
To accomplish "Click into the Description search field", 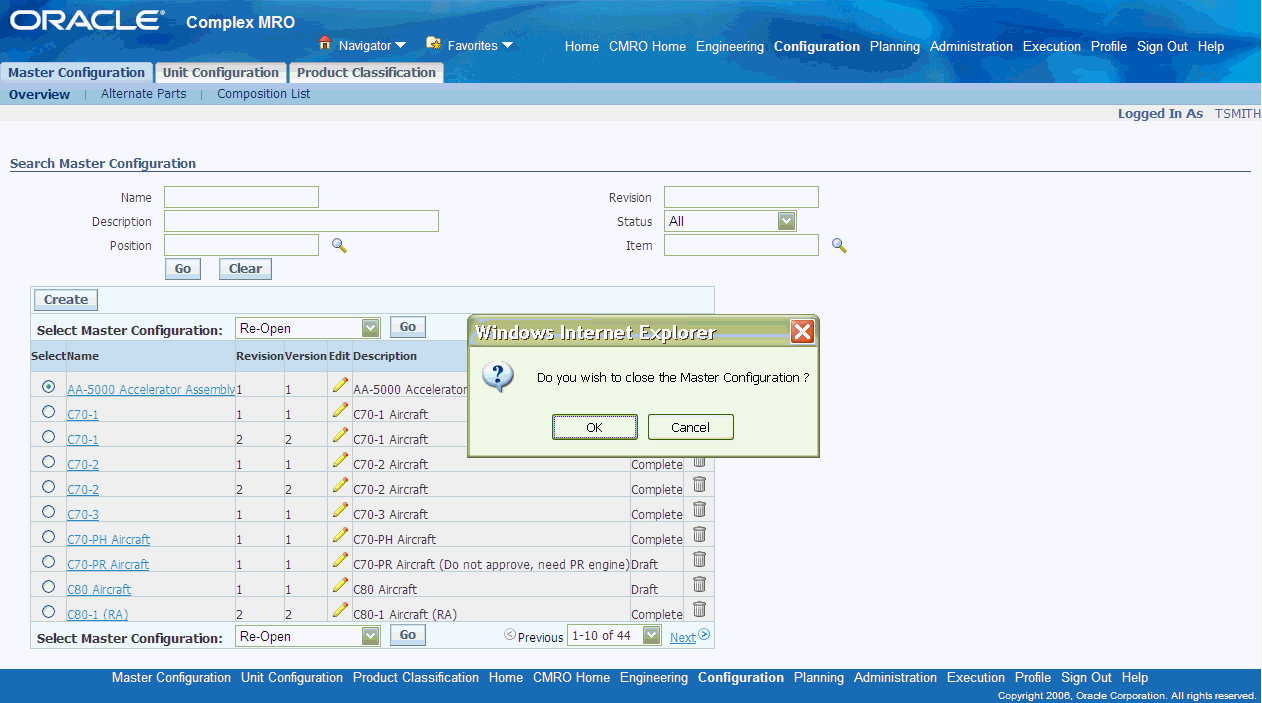I will [x=301, y=221].
